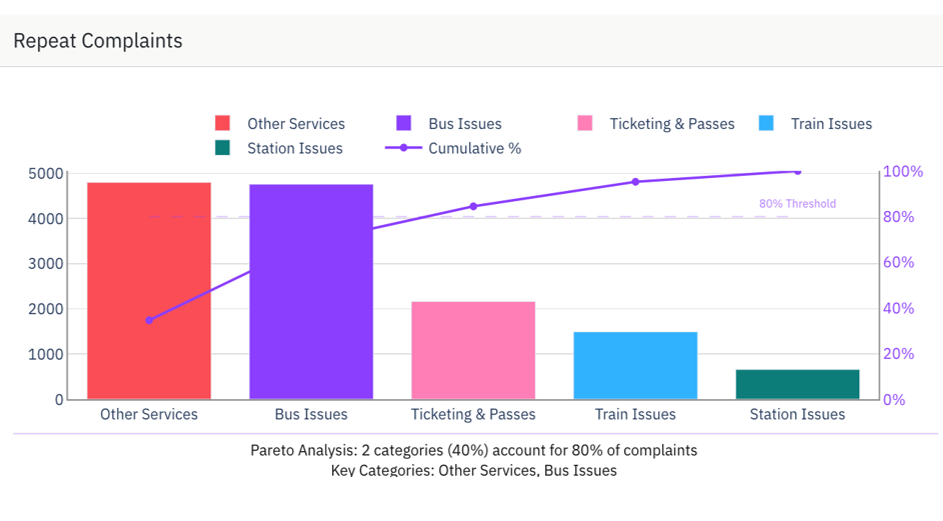
Task: Click the purple Bus Issues legend swatch
Action: 404,124
